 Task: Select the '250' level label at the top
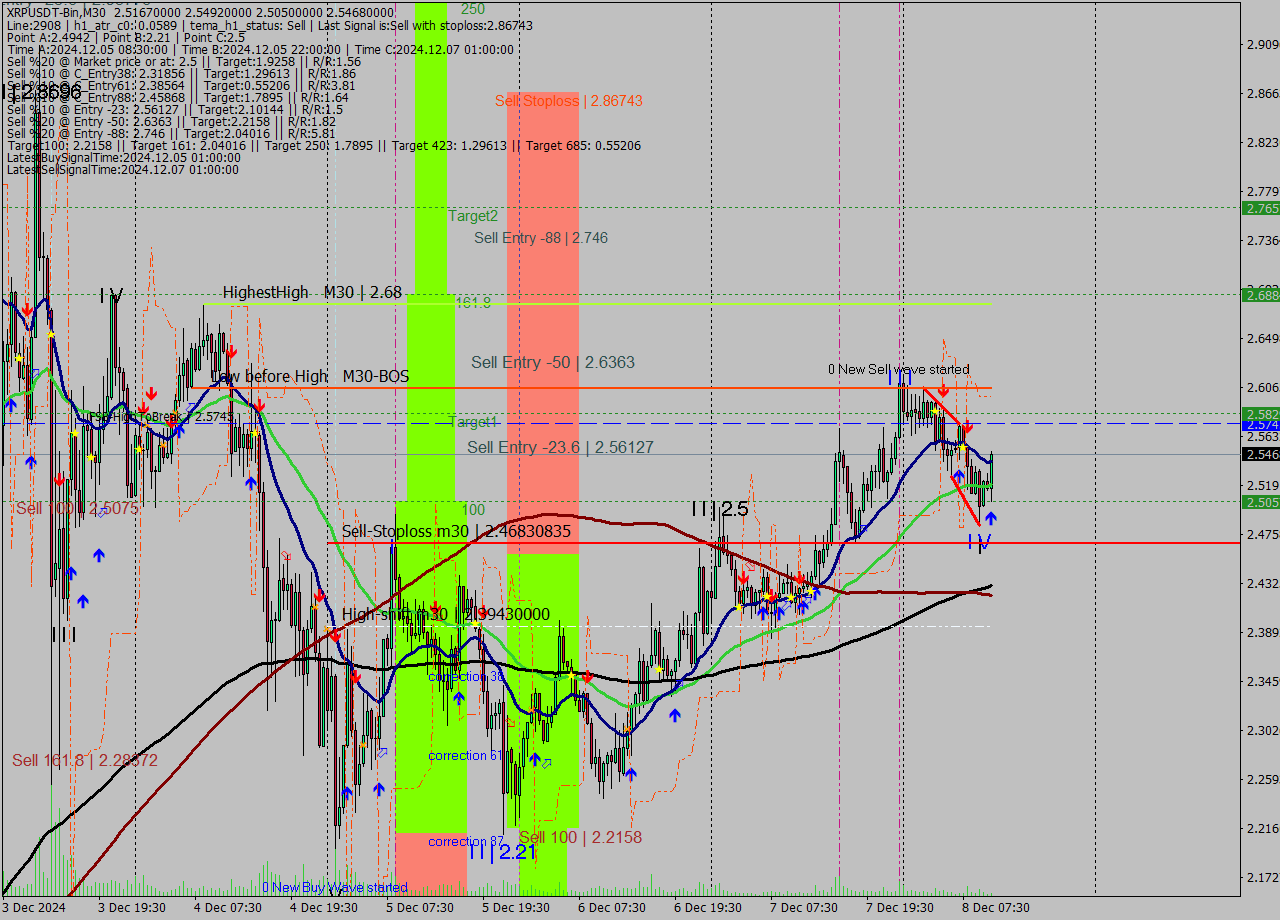click(x=473, y=9)
